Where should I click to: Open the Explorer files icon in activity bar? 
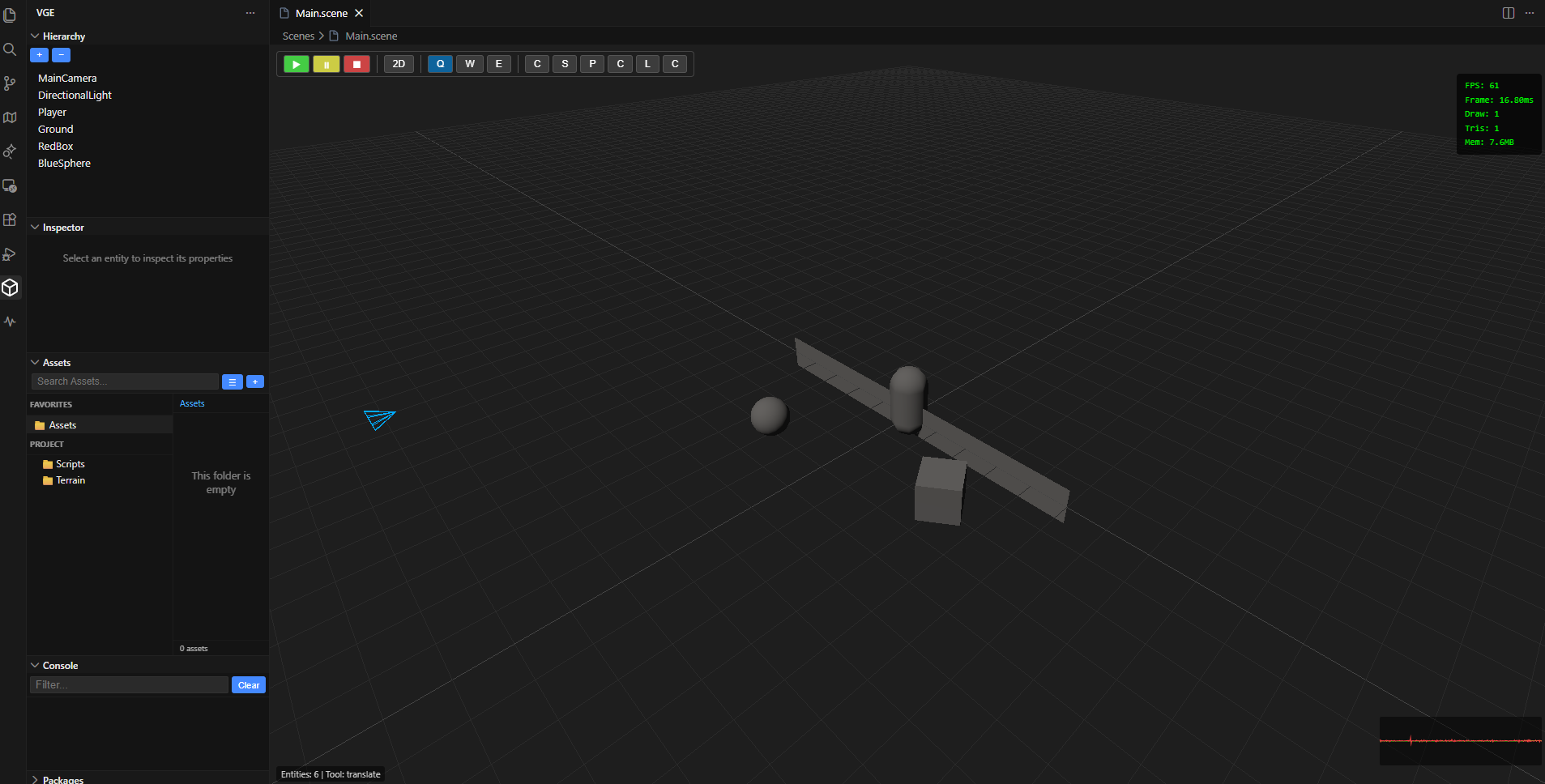click(x=10, y=15)
